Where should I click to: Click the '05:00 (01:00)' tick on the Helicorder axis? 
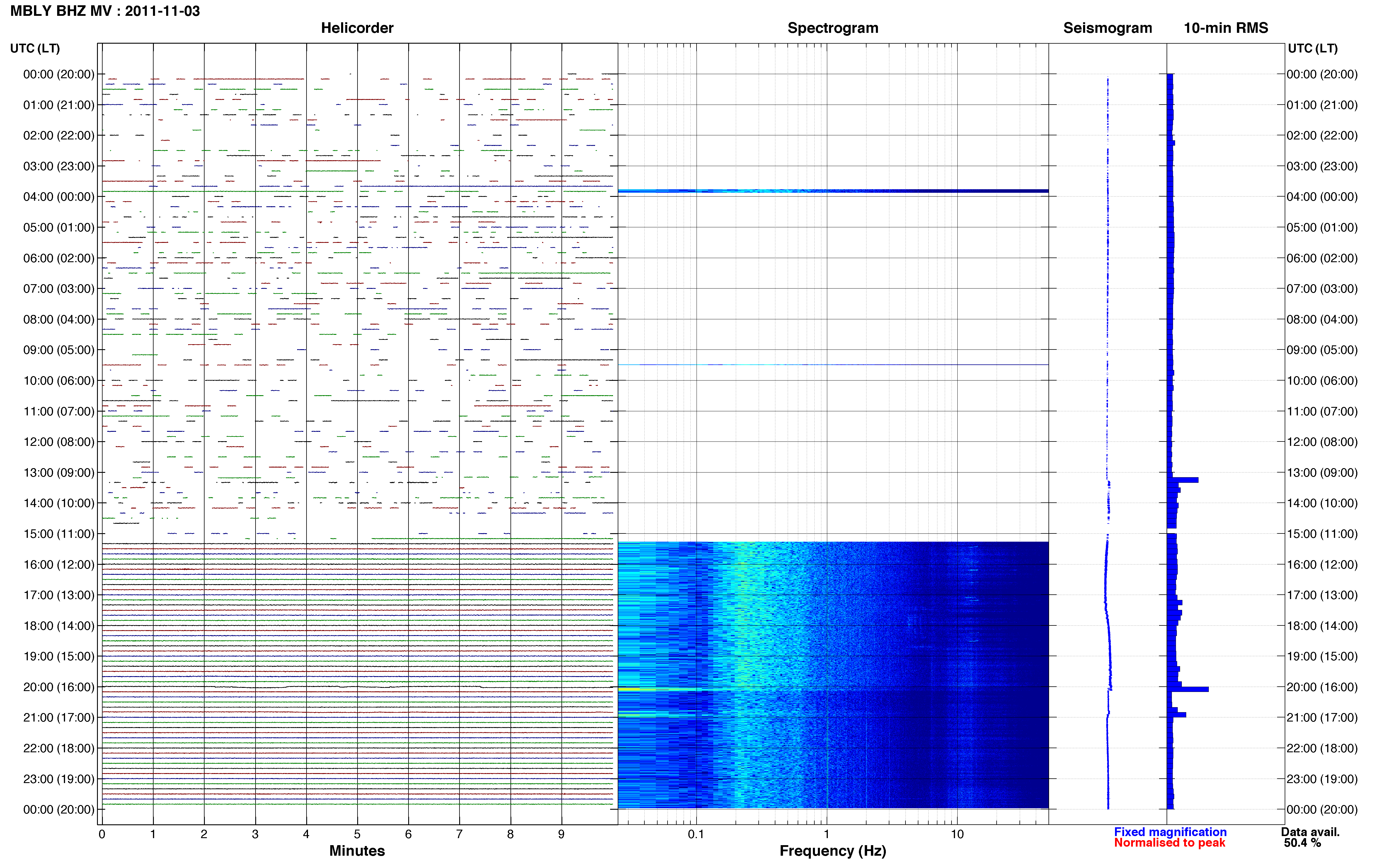(59, 227)
